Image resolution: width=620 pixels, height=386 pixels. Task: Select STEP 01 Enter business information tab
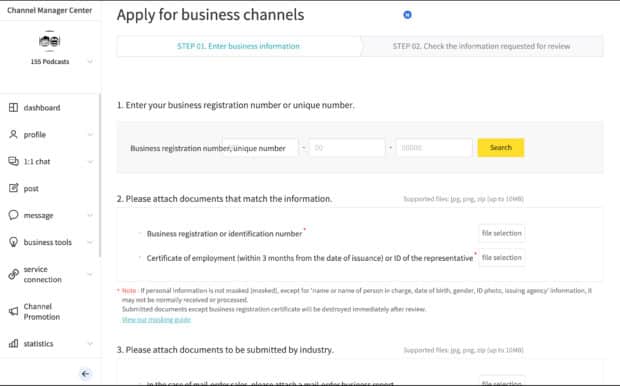(x=238, y=46)
